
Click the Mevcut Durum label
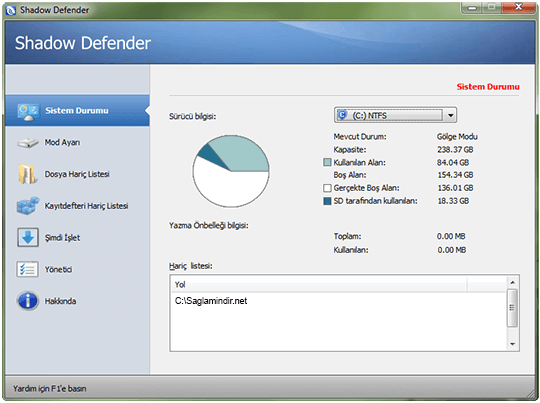click(x=360, y=137)
